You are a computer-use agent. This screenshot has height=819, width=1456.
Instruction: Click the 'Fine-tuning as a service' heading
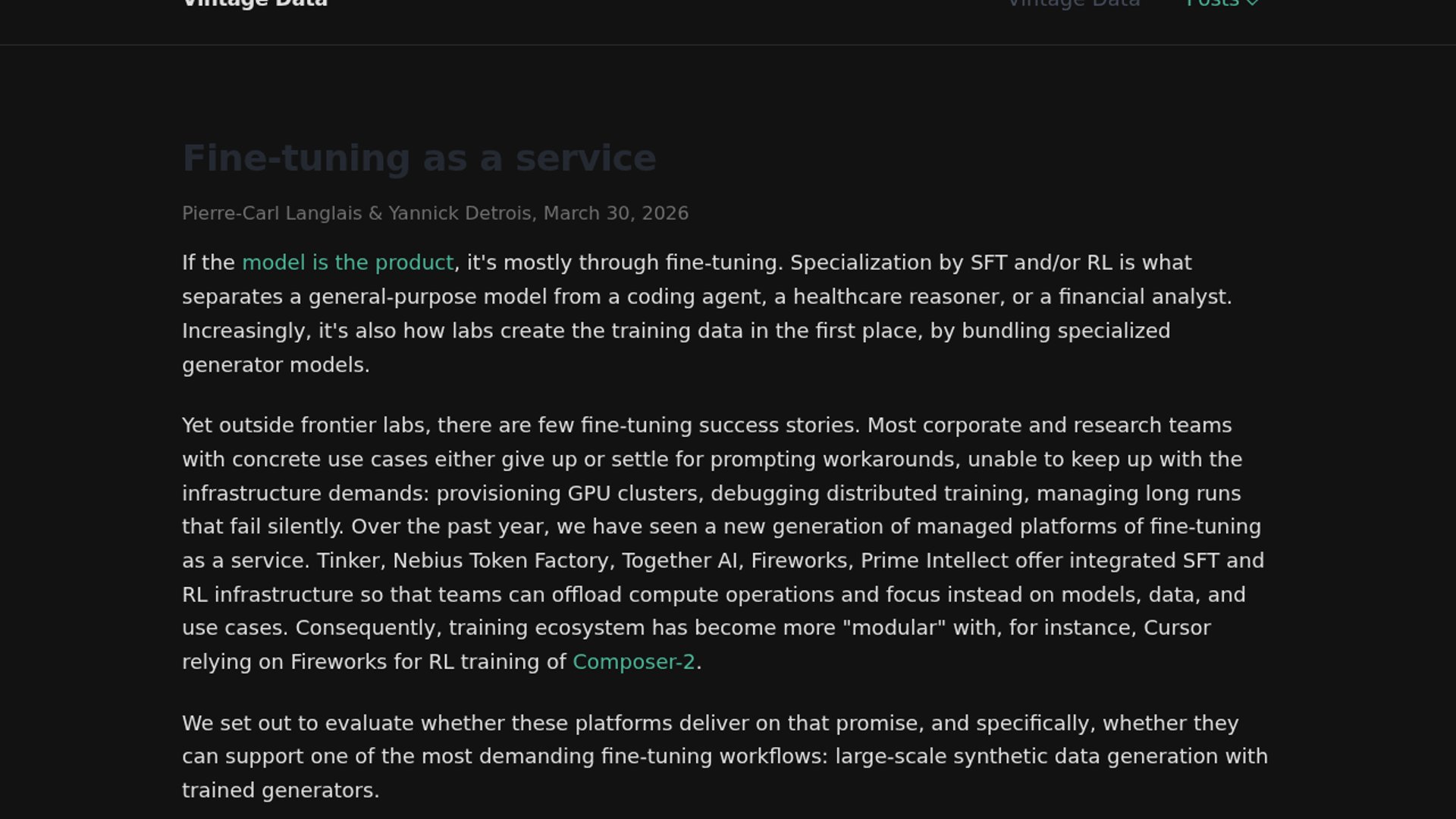click(419, 158)
